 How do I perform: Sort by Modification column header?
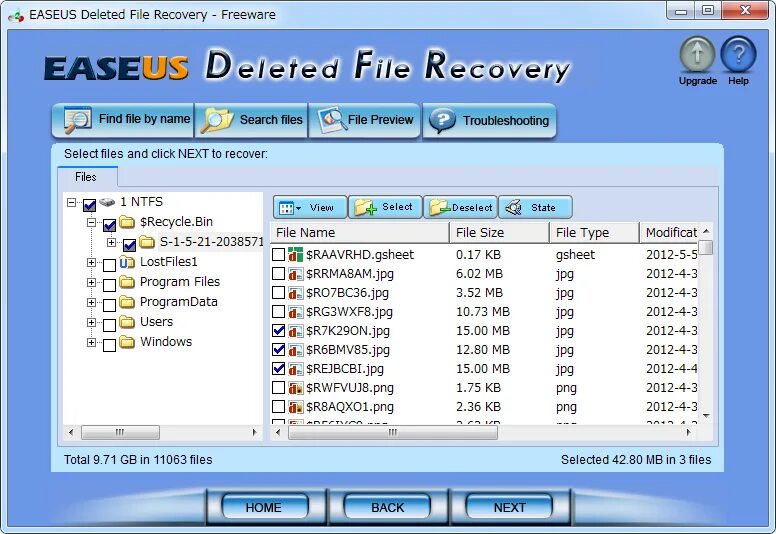click(670, 233)
